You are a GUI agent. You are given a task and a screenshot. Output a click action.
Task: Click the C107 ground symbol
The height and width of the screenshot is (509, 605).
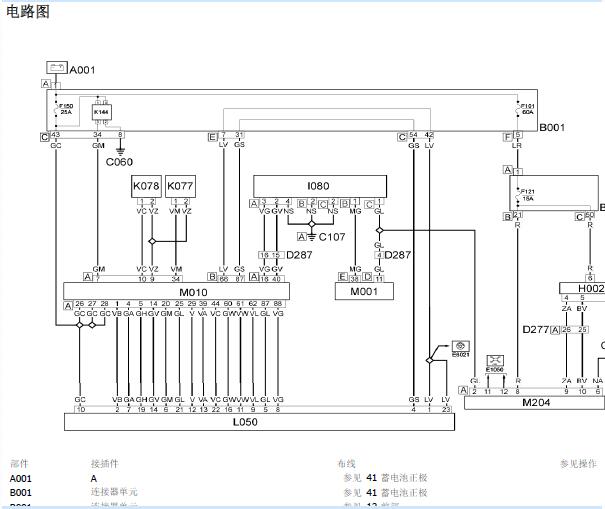(312, 237)
